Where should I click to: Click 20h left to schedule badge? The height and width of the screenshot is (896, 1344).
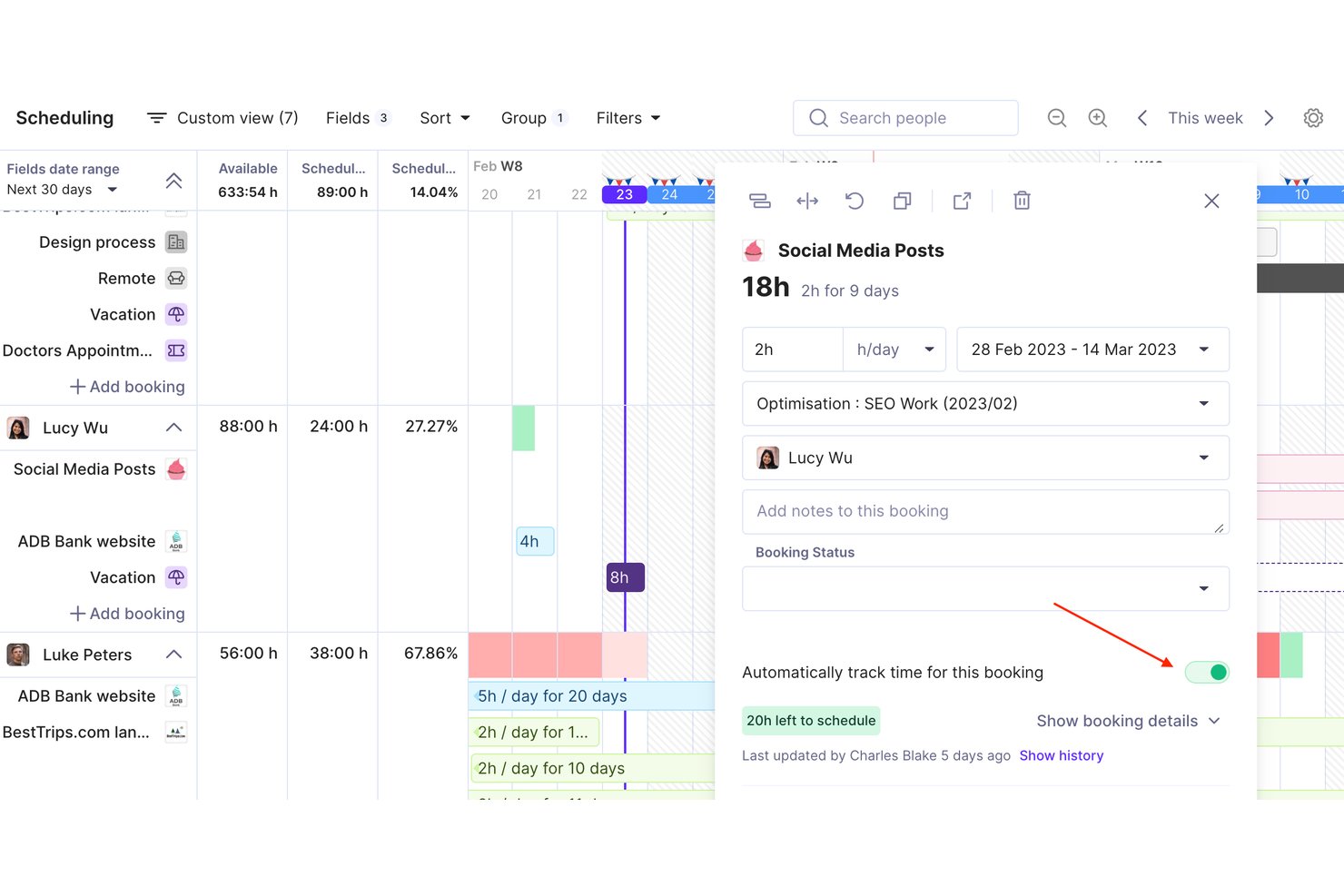tap(811, 721)
